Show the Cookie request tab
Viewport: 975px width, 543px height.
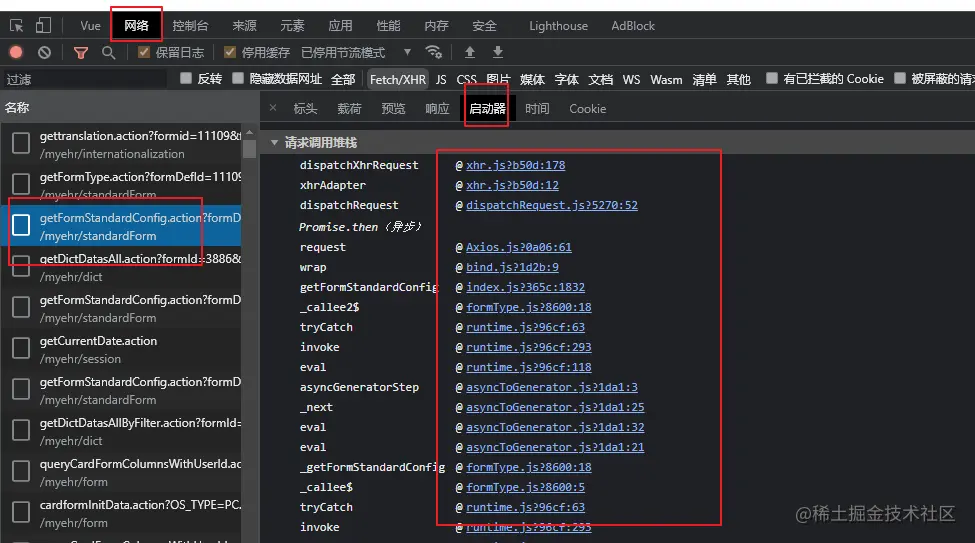[588, 109]
